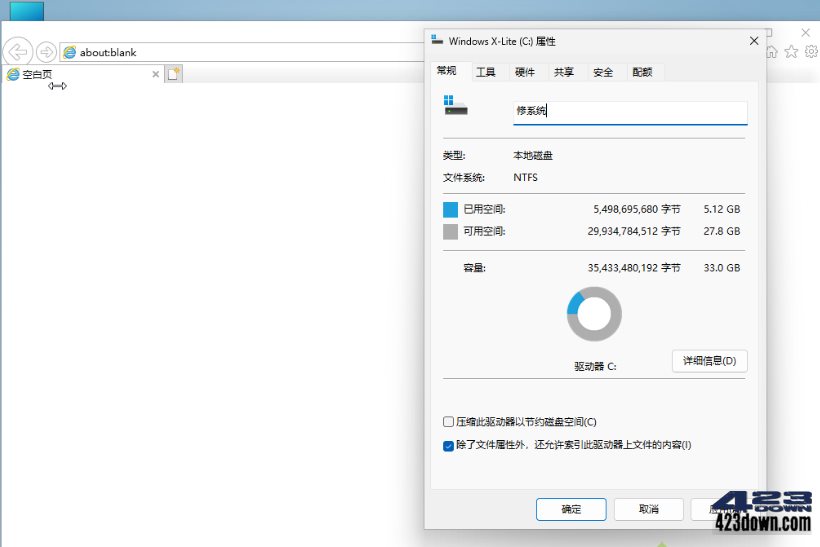Switch to the 硬件 tab
This screenshot has width=820, height=547.
click(x=525, y=72)
